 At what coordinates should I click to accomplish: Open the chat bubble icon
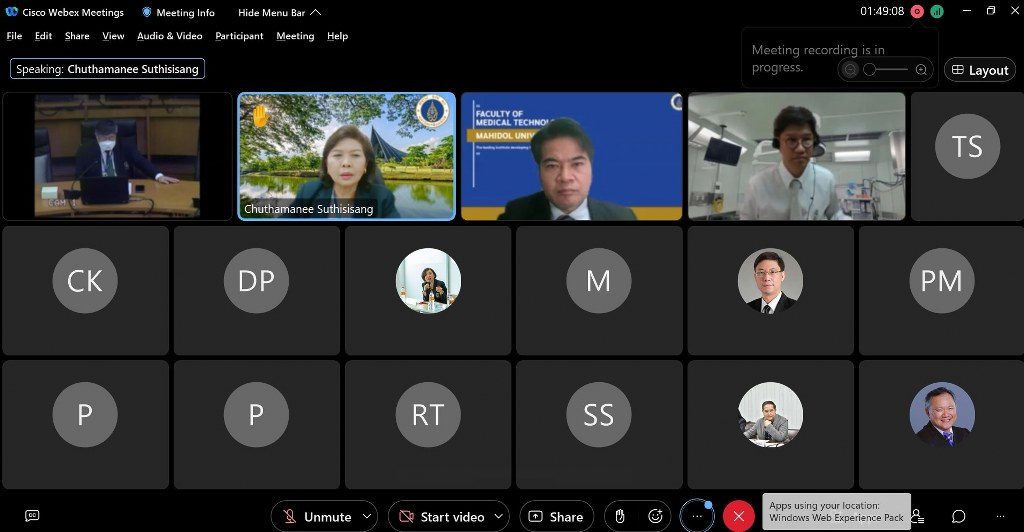(x=958, y=516)
